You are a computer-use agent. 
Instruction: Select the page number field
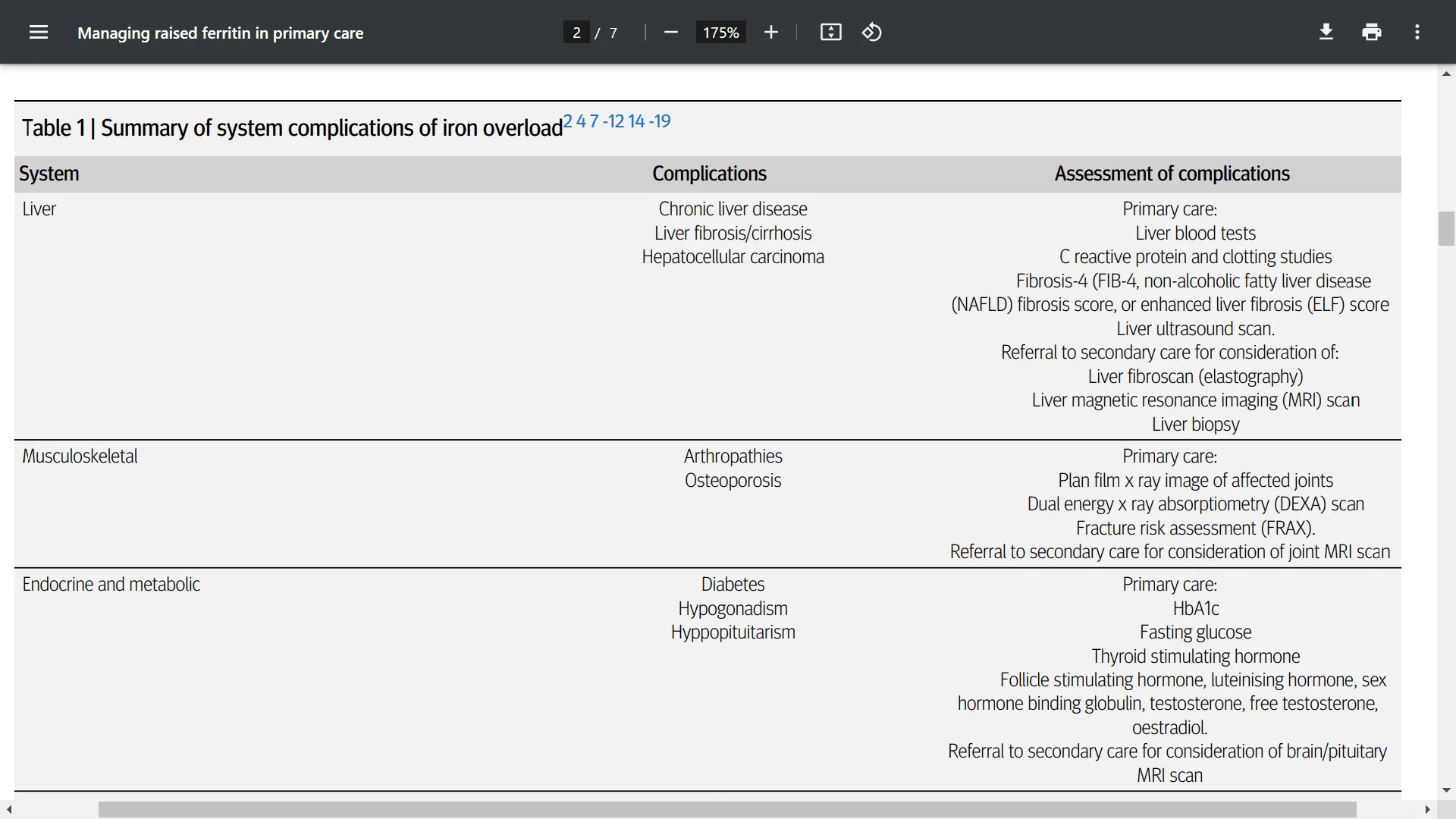click(576, 33)
